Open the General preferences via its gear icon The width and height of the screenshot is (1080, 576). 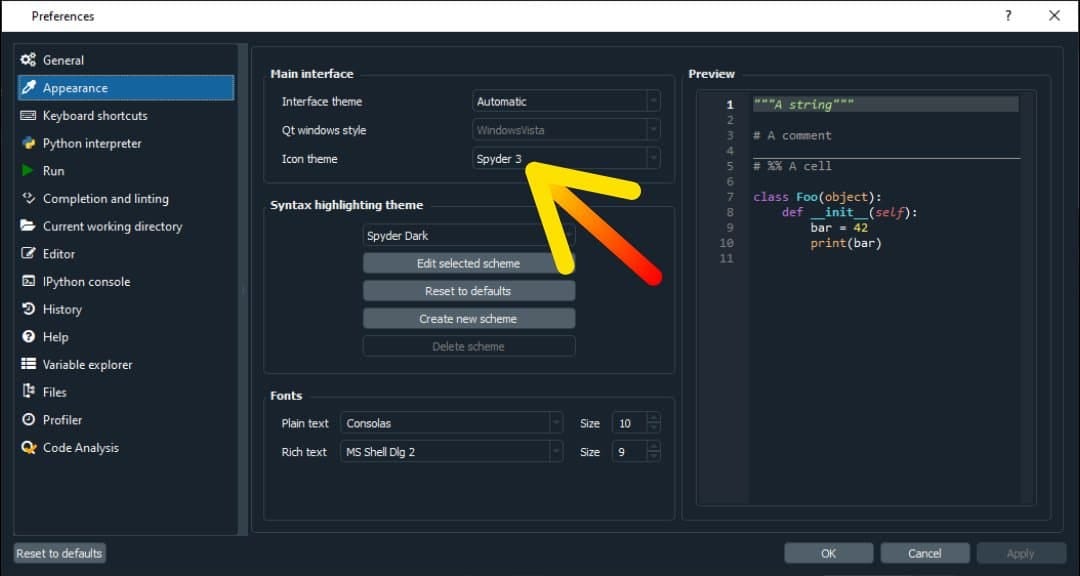pyautogui.click(x=31, y=59)
